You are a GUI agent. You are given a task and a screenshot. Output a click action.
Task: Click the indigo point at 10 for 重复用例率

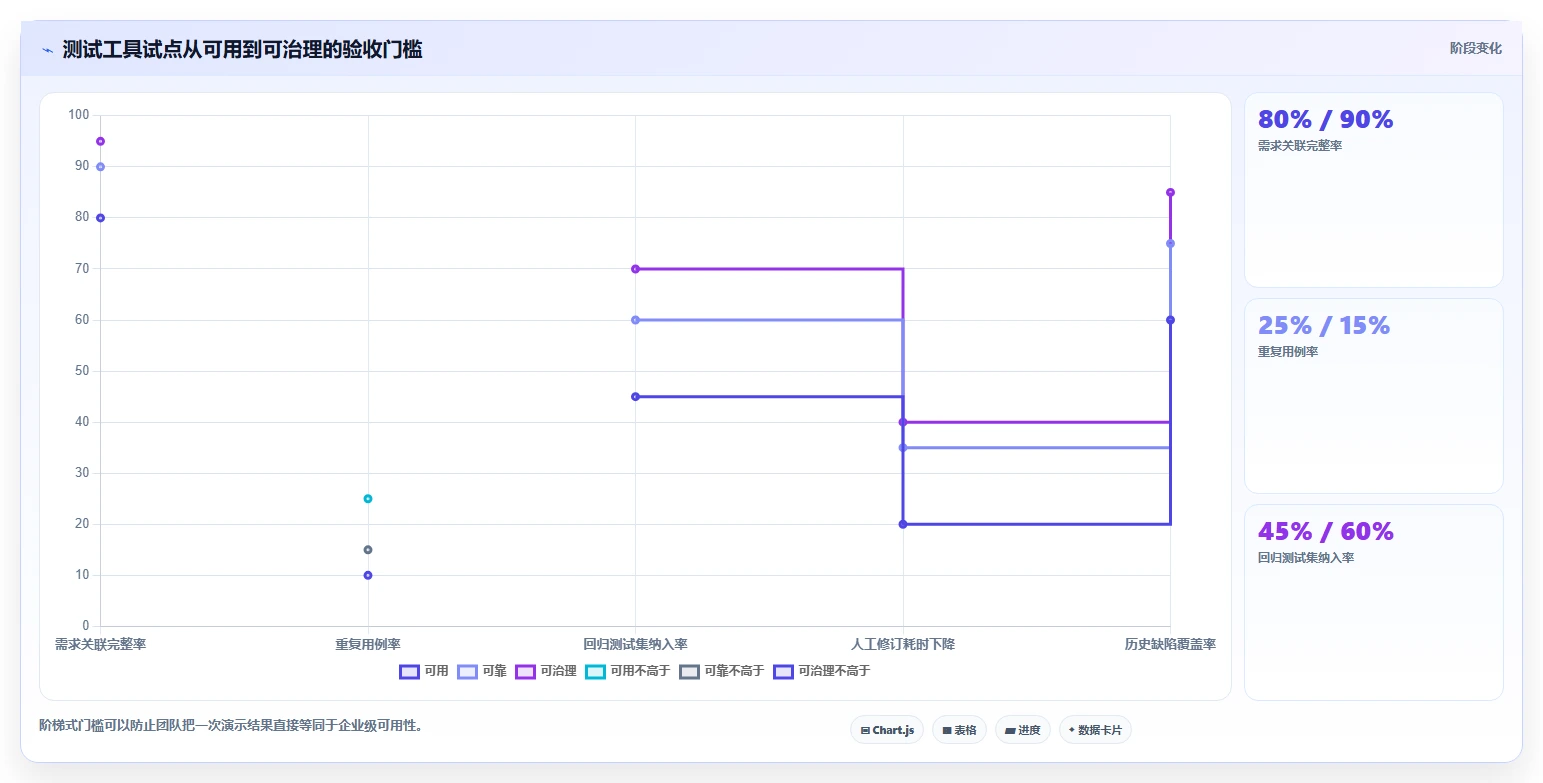tap(368, 575)
